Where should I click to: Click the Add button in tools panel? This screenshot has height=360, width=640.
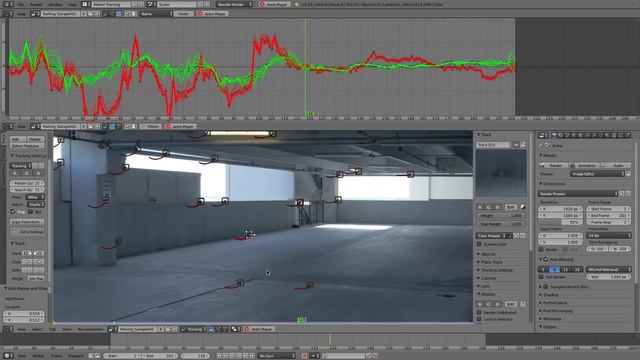pos(18,139)
